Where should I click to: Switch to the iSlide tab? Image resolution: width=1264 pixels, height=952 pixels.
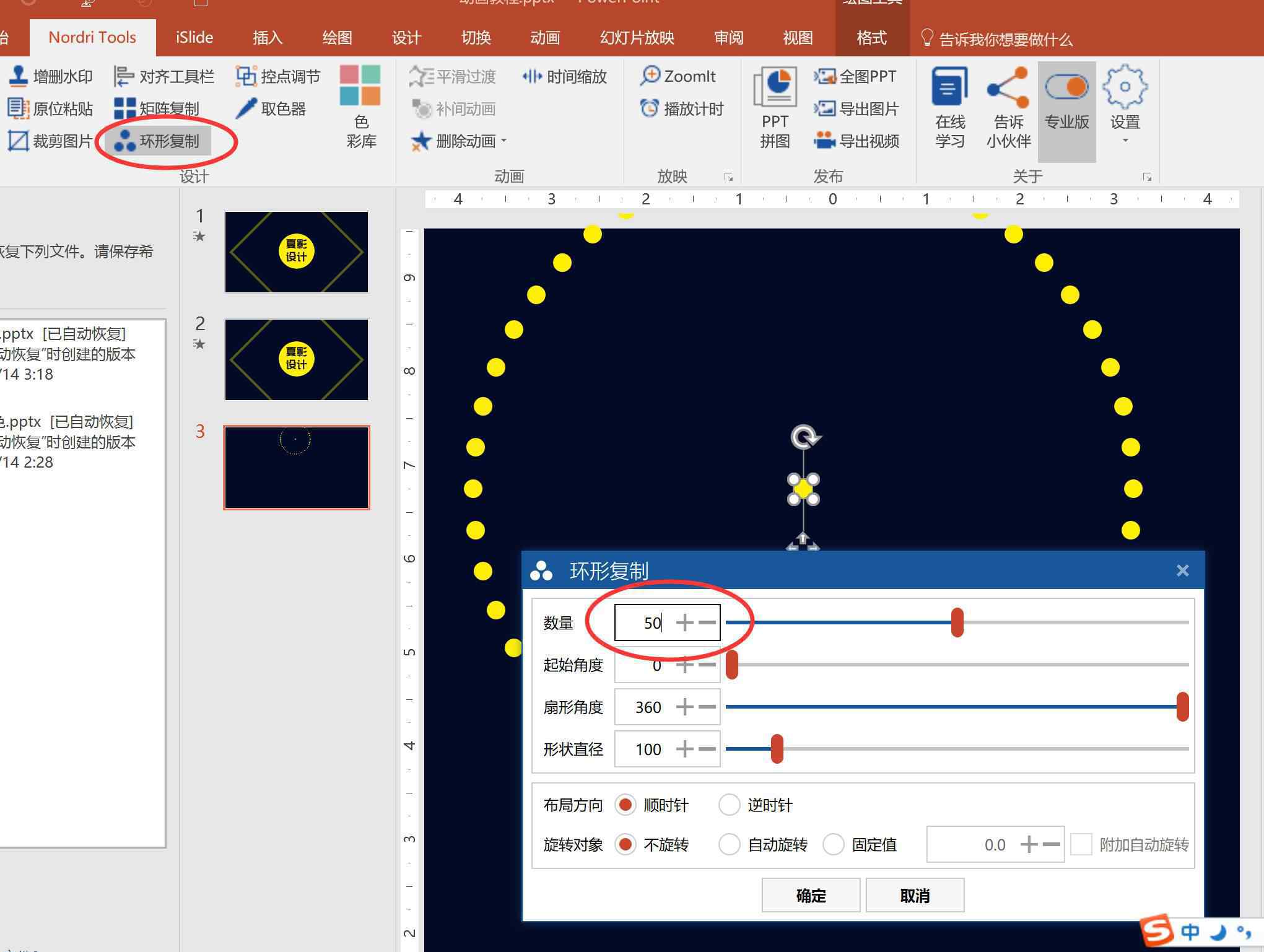click(194, 38)
